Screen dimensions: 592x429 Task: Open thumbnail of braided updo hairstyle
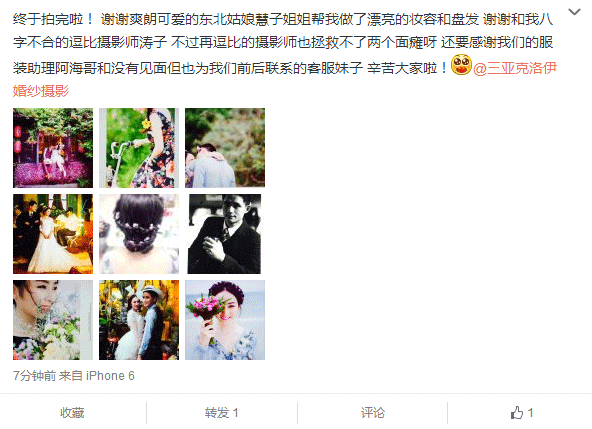point(139,234)
